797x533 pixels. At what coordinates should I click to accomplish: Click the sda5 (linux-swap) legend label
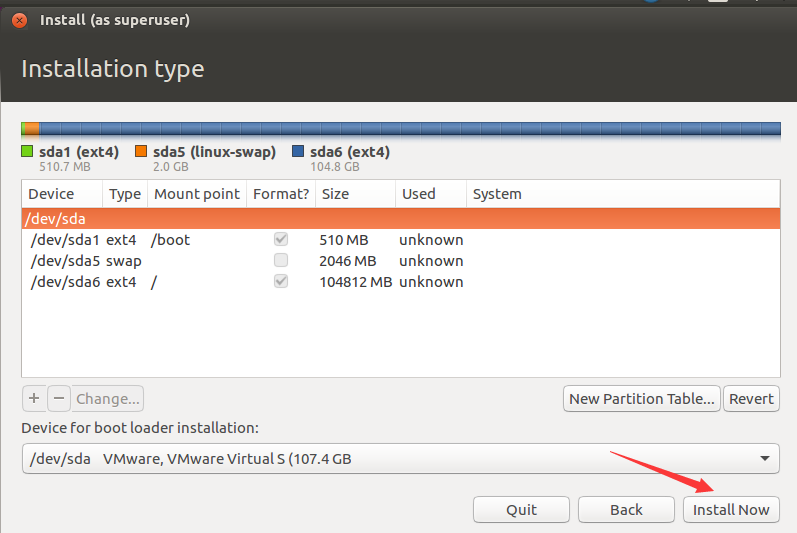click(x=214, y=152)
